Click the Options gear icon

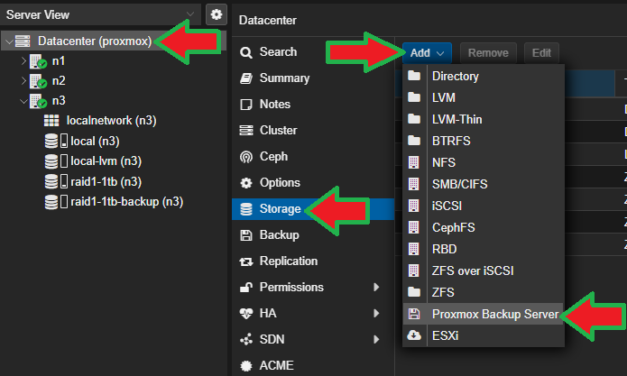tap(246, 183)
